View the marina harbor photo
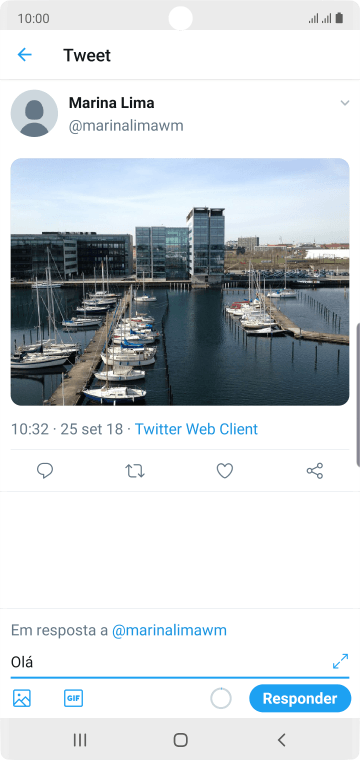The width and height of the screenshot is (360, 760). 180,282
